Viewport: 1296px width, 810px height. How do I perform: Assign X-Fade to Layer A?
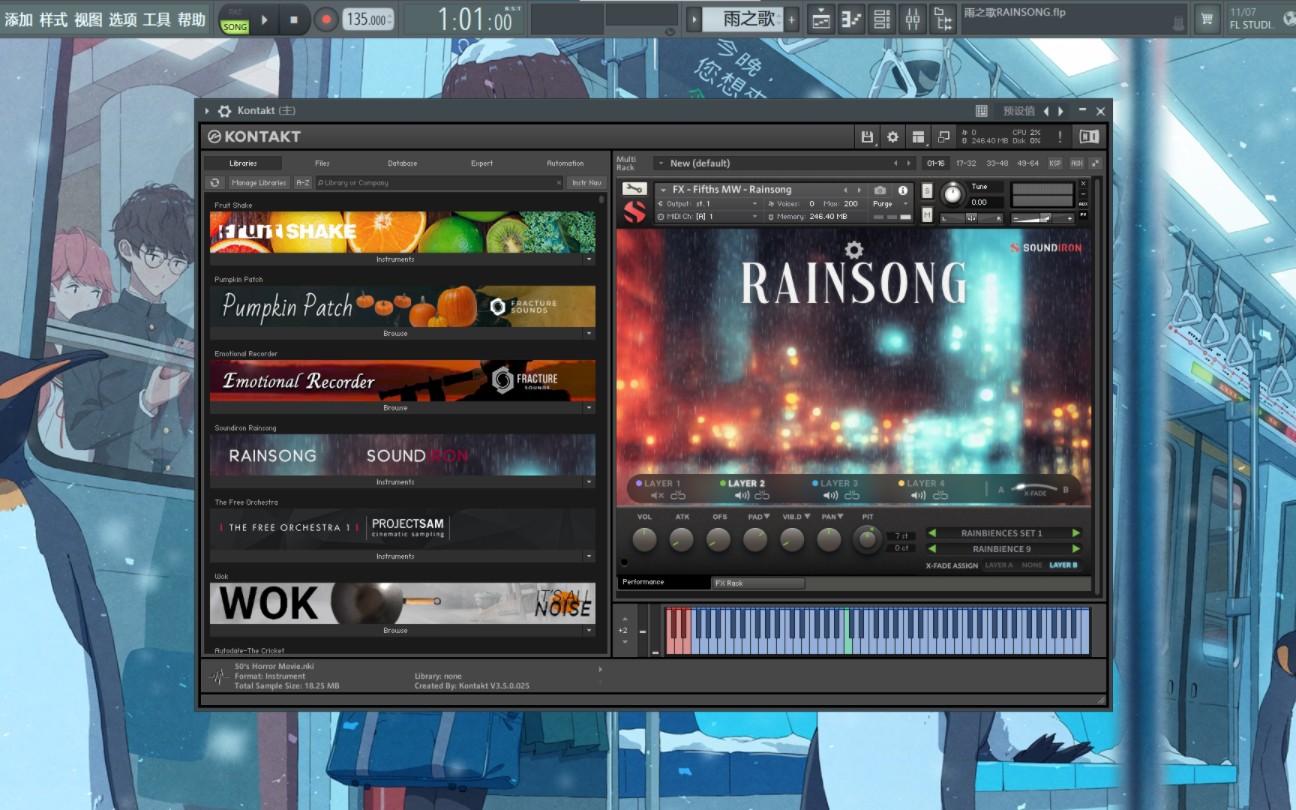[x=999, y=565]
